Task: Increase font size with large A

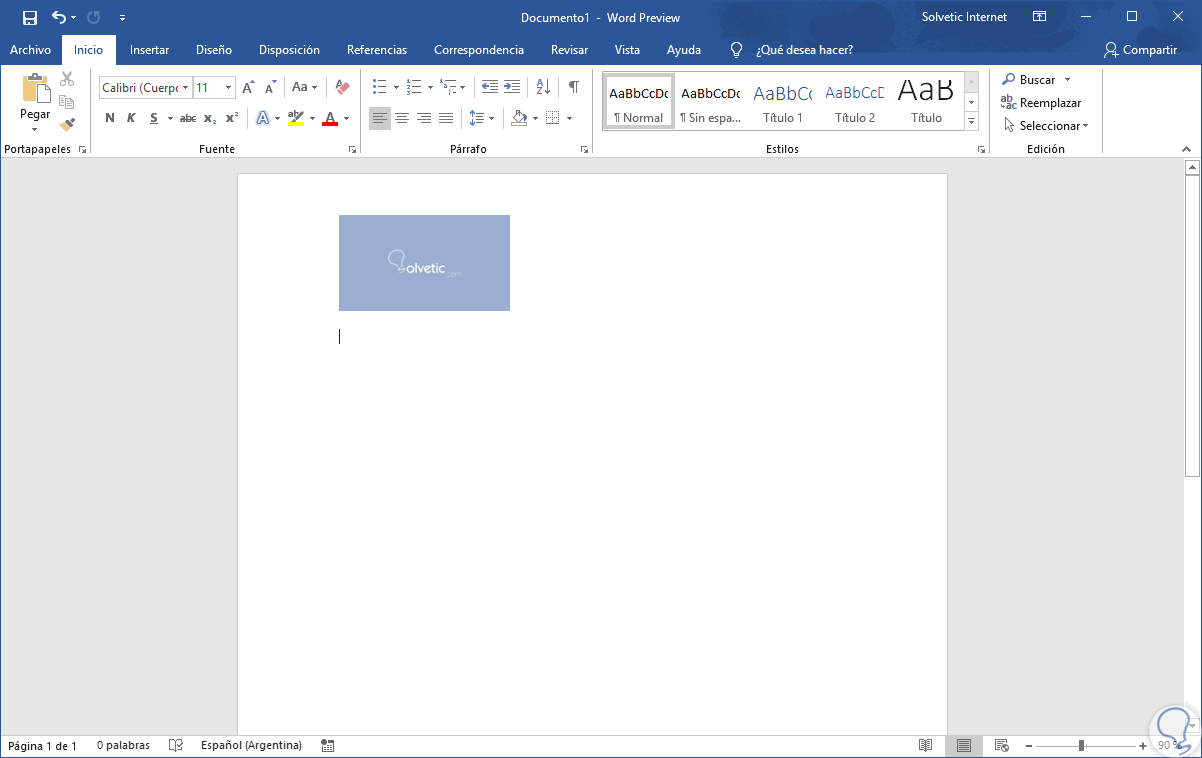Action: pyautogui.click(x=248, y=88)
